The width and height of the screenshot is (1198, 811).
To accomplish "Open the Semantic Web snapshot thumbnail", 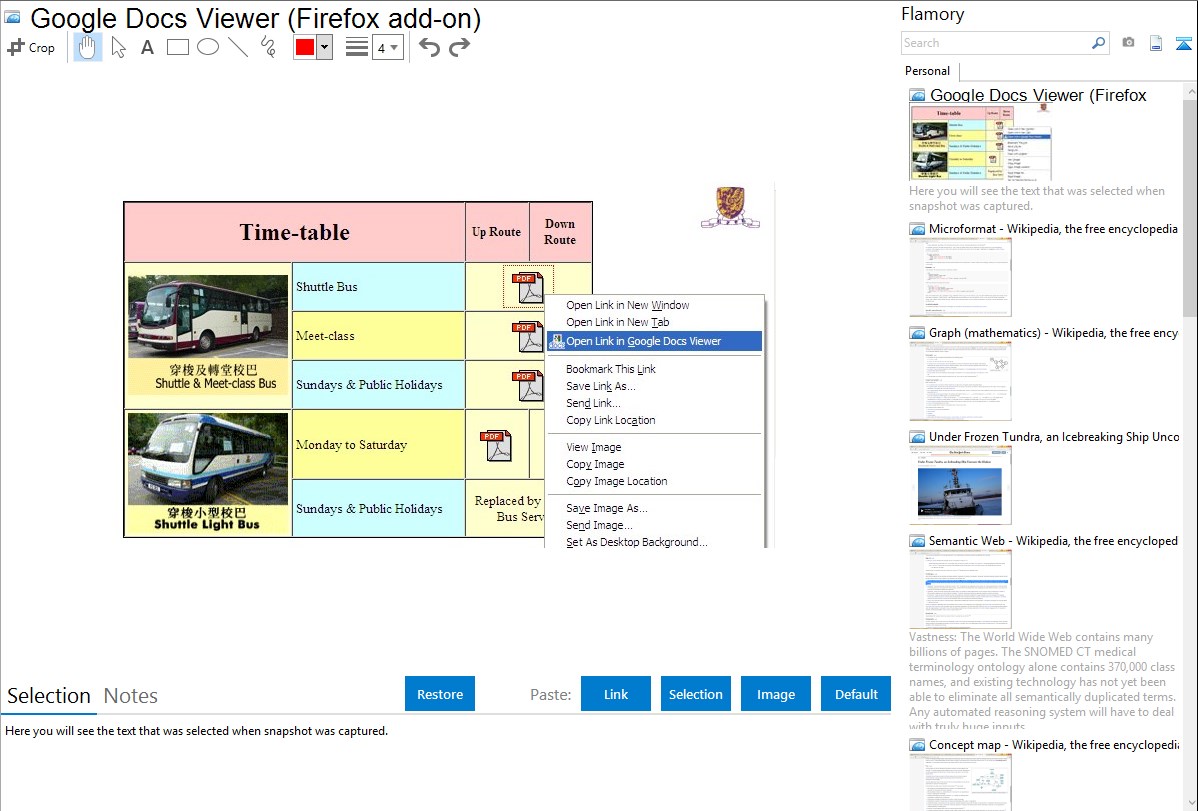I will pyautogui.click(x=960, y=589).
